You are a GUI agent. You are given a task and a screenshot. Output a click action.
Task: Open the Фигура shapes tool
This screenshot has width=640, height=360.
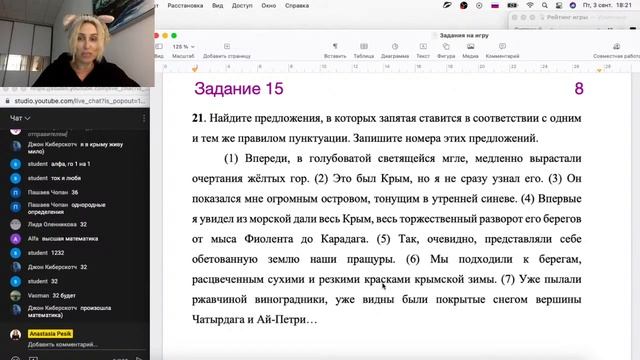point(446,50)
